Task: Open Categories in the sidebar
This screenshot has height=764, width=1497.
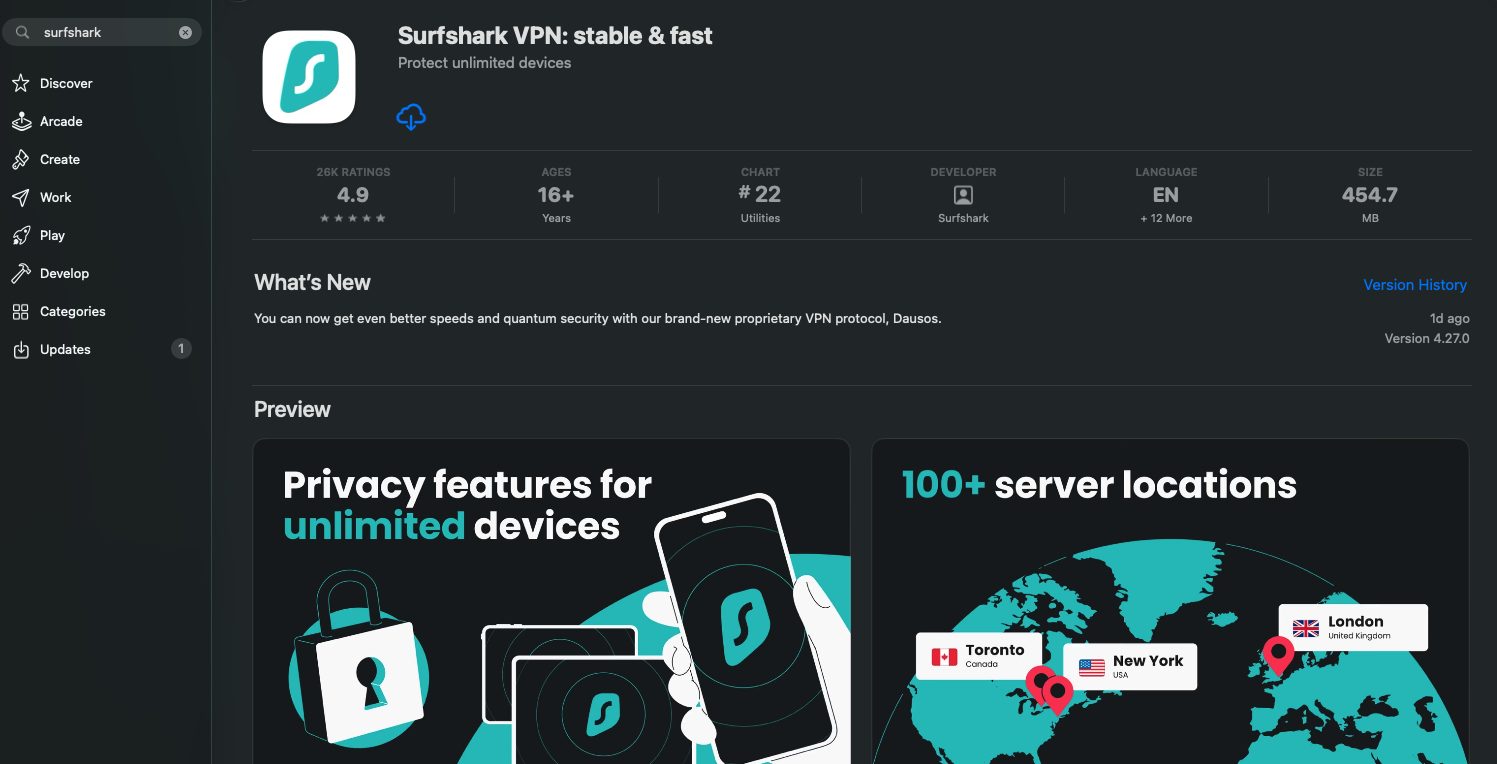Action: [x=72, y=312]
